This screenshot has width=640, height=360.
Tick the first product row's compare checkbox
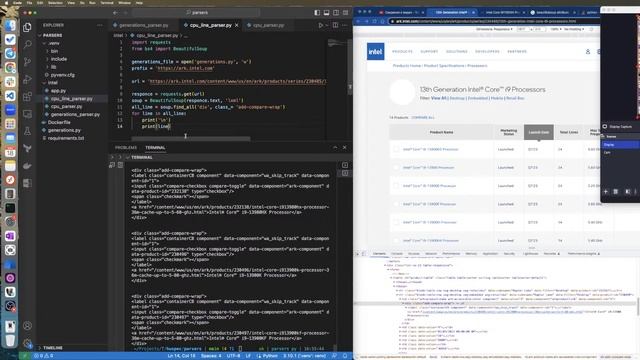(396, 149)
